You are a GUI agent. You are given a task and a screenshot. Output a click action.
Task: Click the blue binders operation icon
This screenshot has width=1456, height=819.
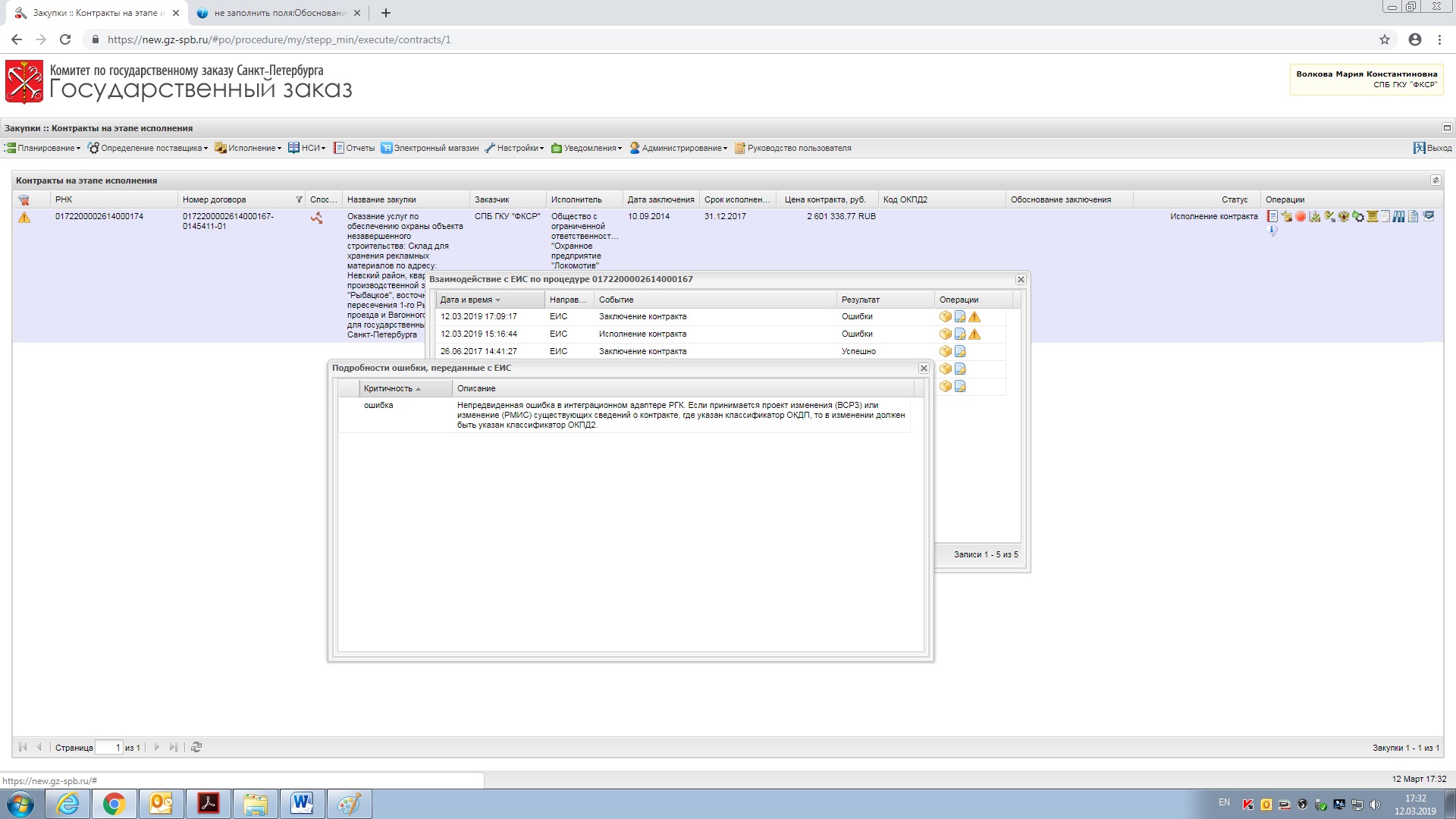click(1398, 216)
